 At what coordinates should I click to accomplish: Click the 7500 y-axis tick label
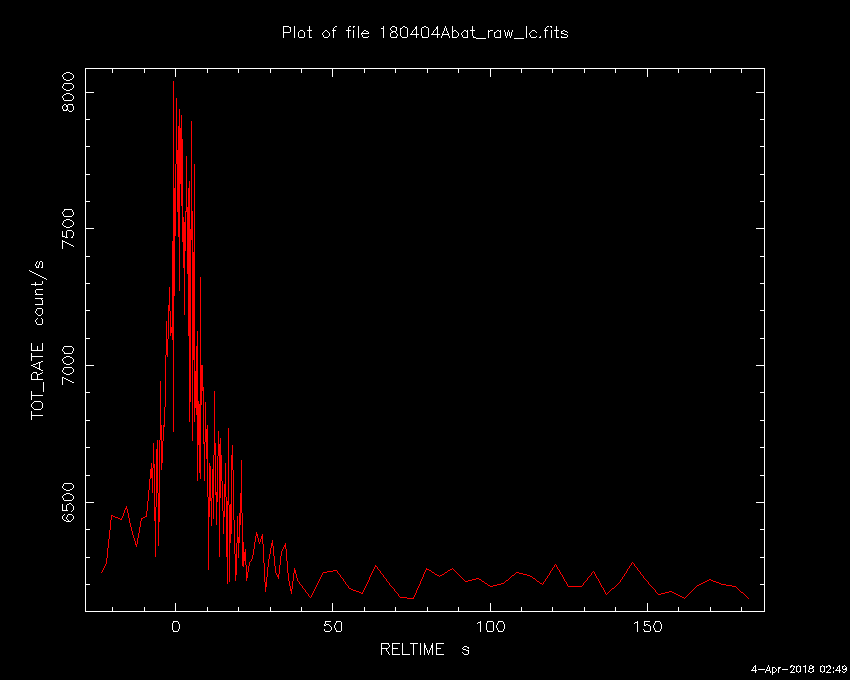pyautogui.click(x=68, y=229)
